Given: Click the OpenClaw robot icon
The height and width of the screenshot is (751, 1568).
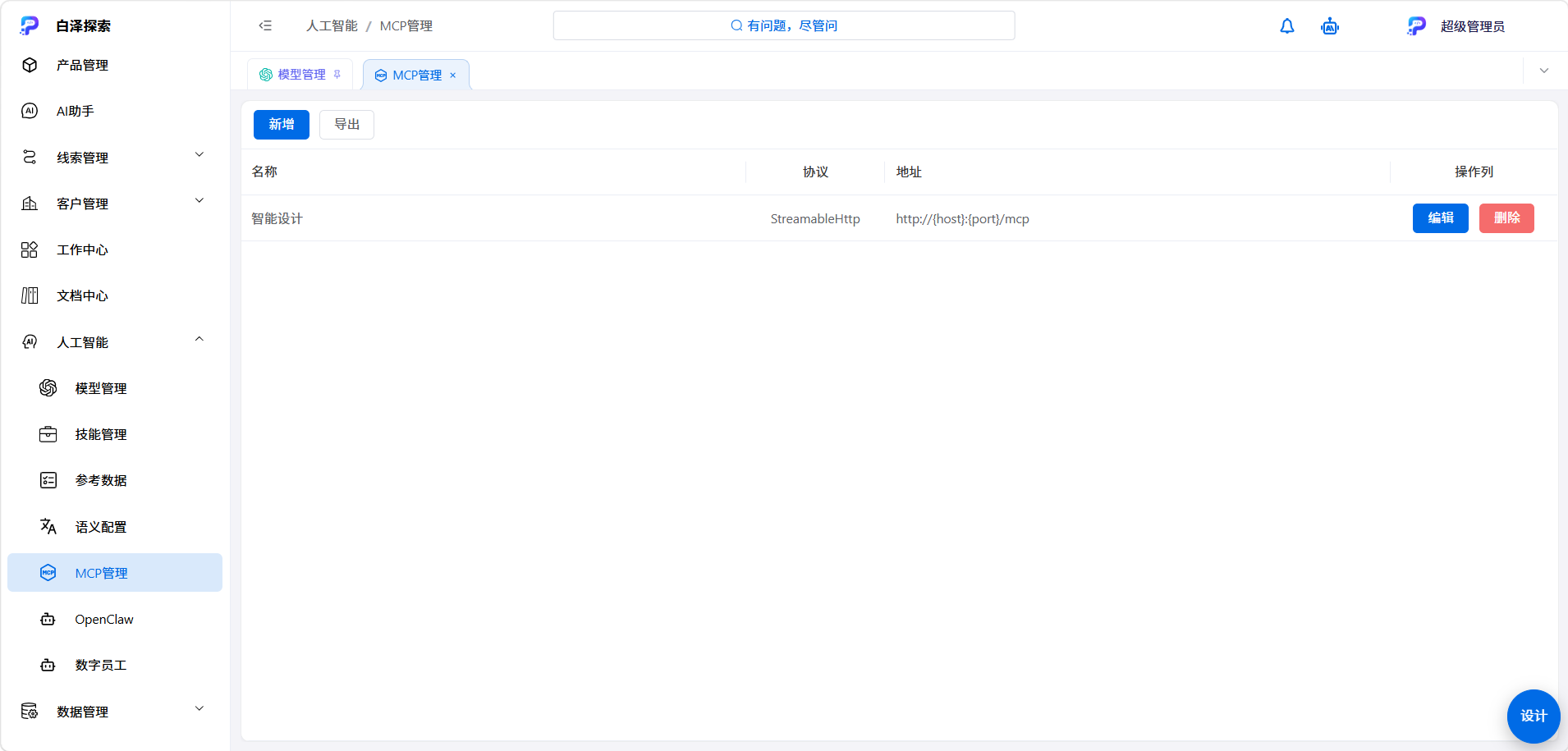Looking at the screenshot, I should [48, 619].
